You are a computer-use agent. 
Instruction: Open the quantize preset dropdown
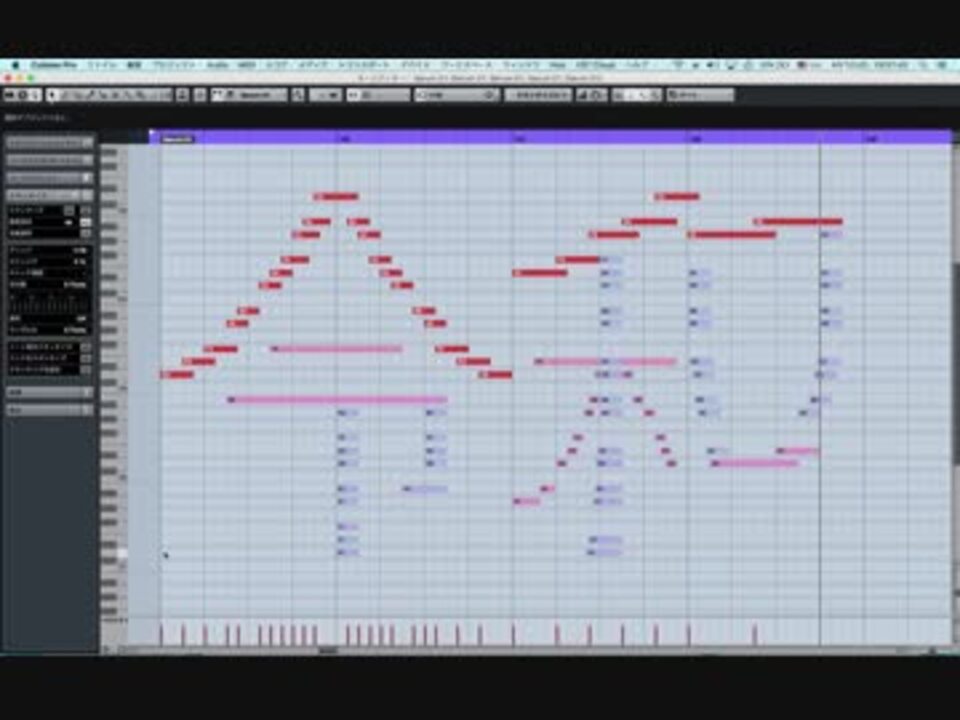click(457, 95)
